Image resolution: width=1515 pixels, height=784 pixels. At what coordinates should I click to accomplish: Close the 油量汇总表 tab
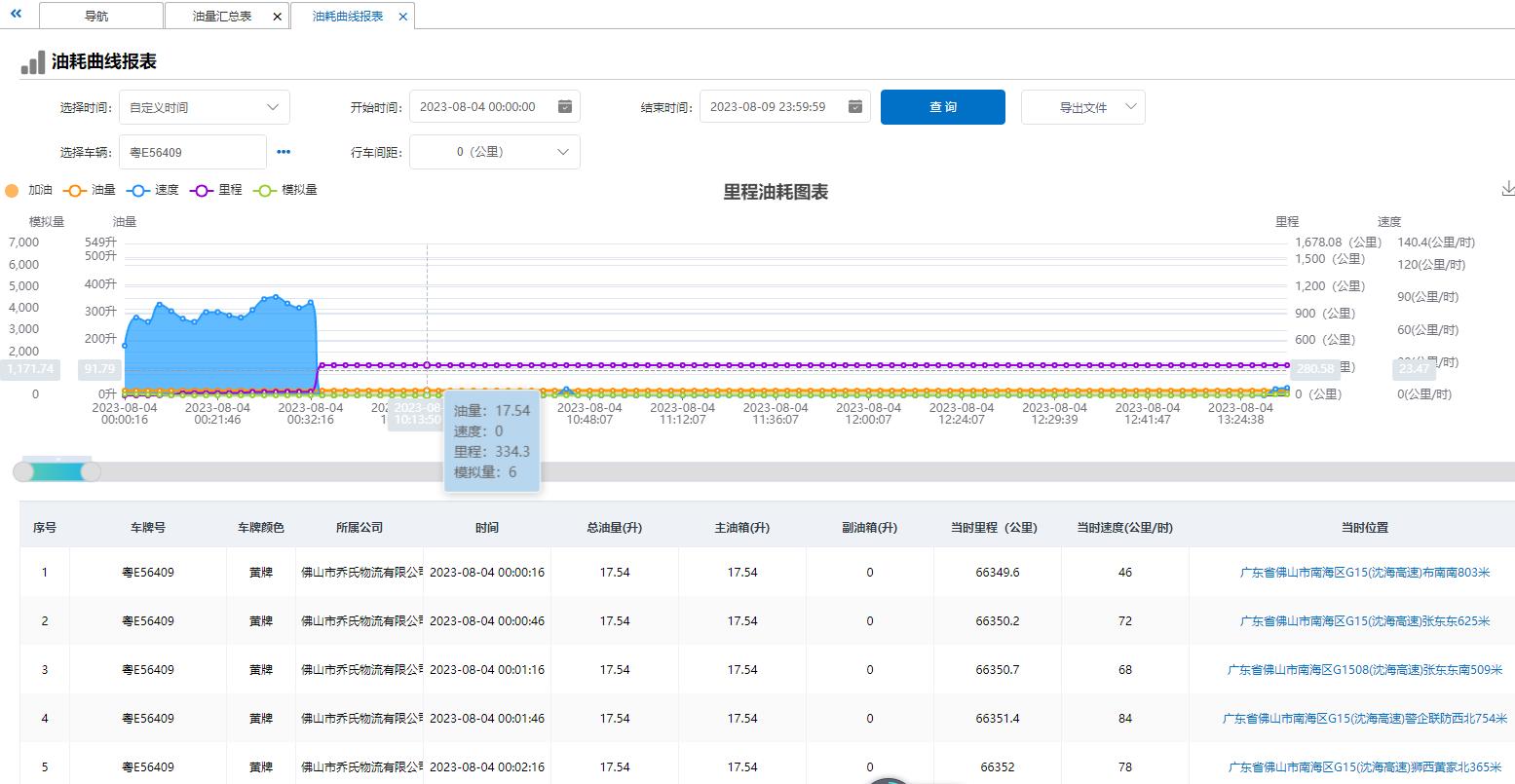[277, 17]
